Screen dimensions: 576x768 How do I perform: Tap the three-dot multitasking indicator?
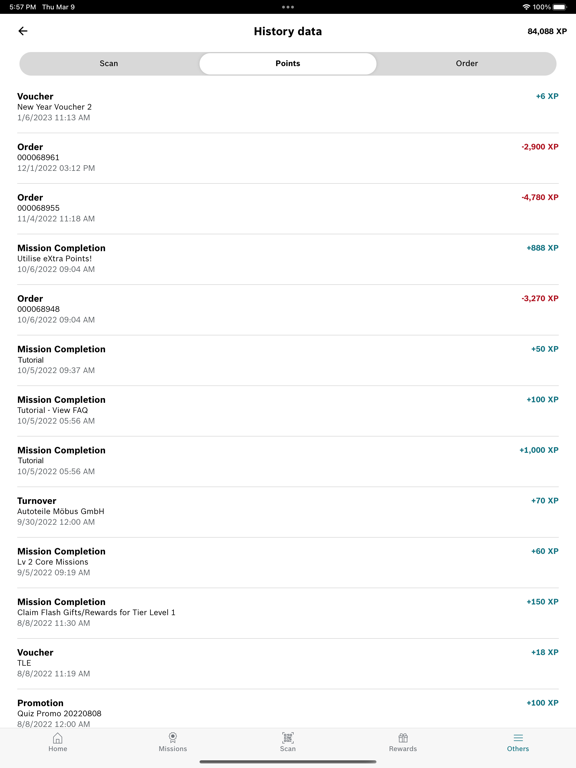288,7
